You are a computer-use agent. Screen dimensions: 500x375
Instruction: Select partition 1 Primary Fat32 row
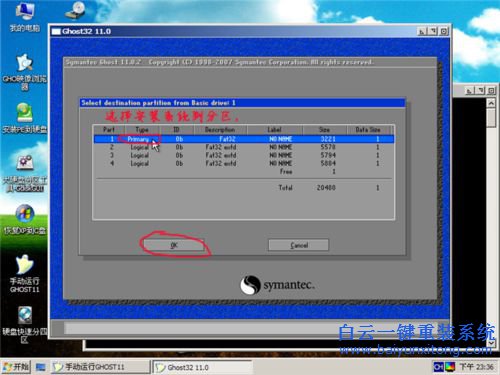coord(244,139)
